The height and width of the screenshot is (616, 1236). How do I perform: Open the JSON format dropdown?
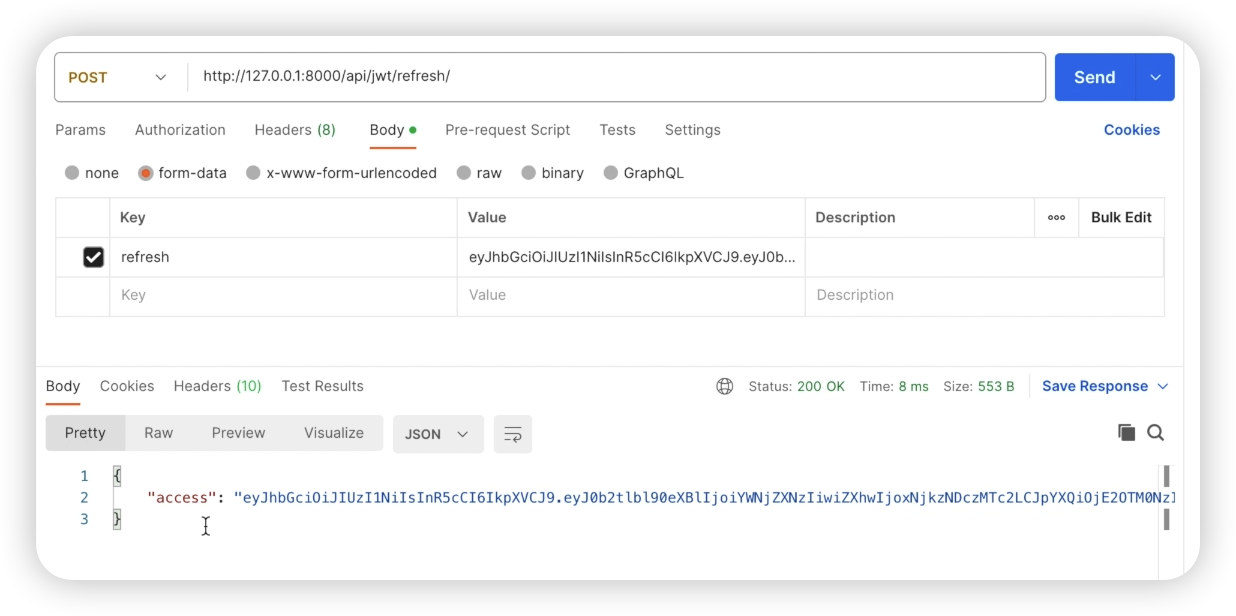pos(437,434)
